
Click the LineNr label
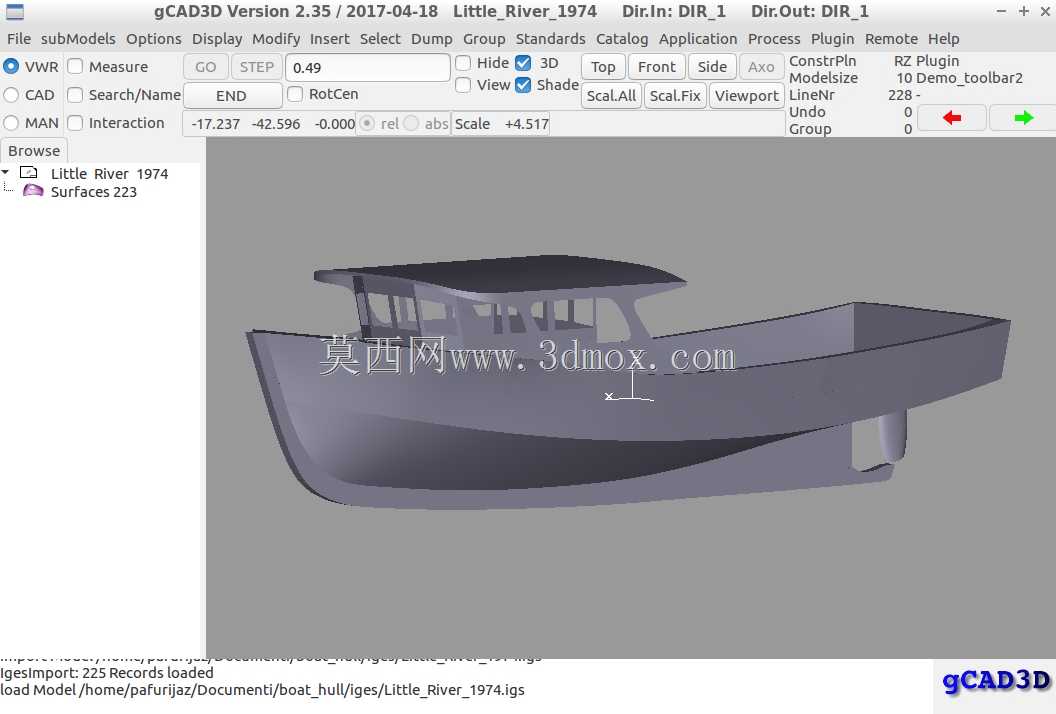click(811, 95)
